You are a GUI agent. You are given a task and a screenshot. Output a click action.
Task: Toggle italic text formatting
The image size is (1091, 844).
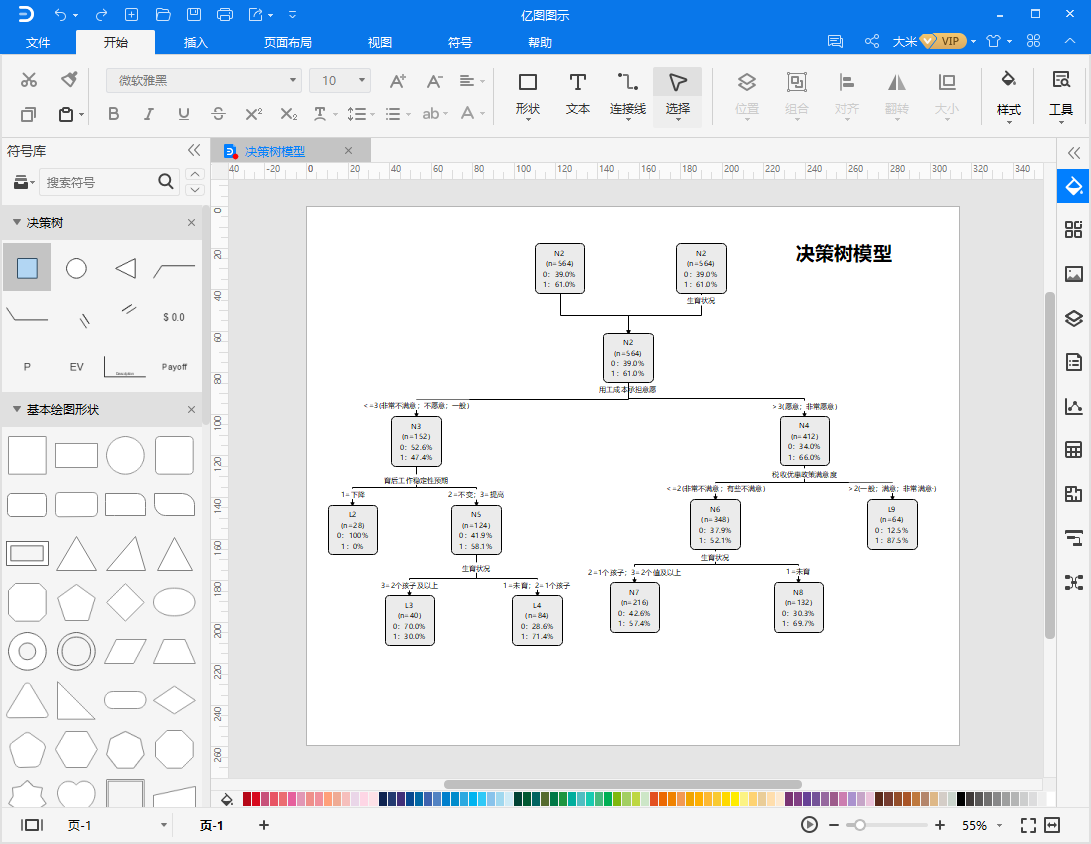point(148,113)
